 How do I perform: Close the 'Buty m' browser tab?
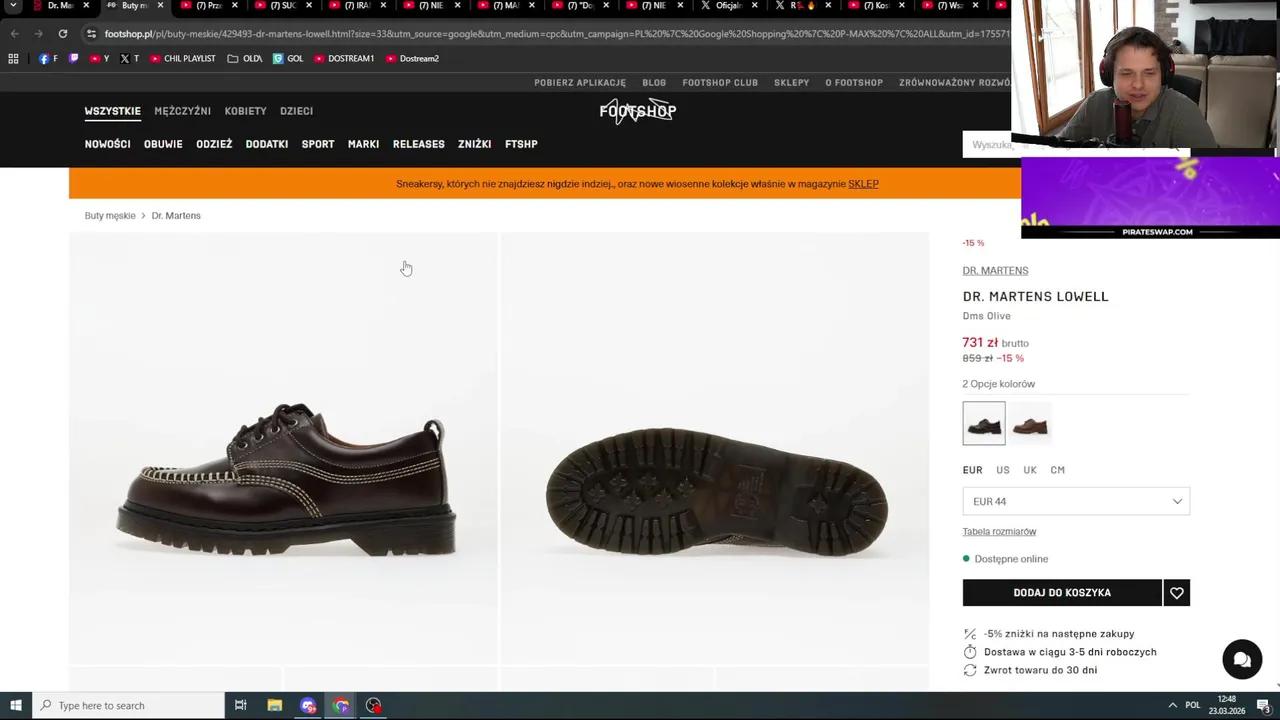[160, 6]
